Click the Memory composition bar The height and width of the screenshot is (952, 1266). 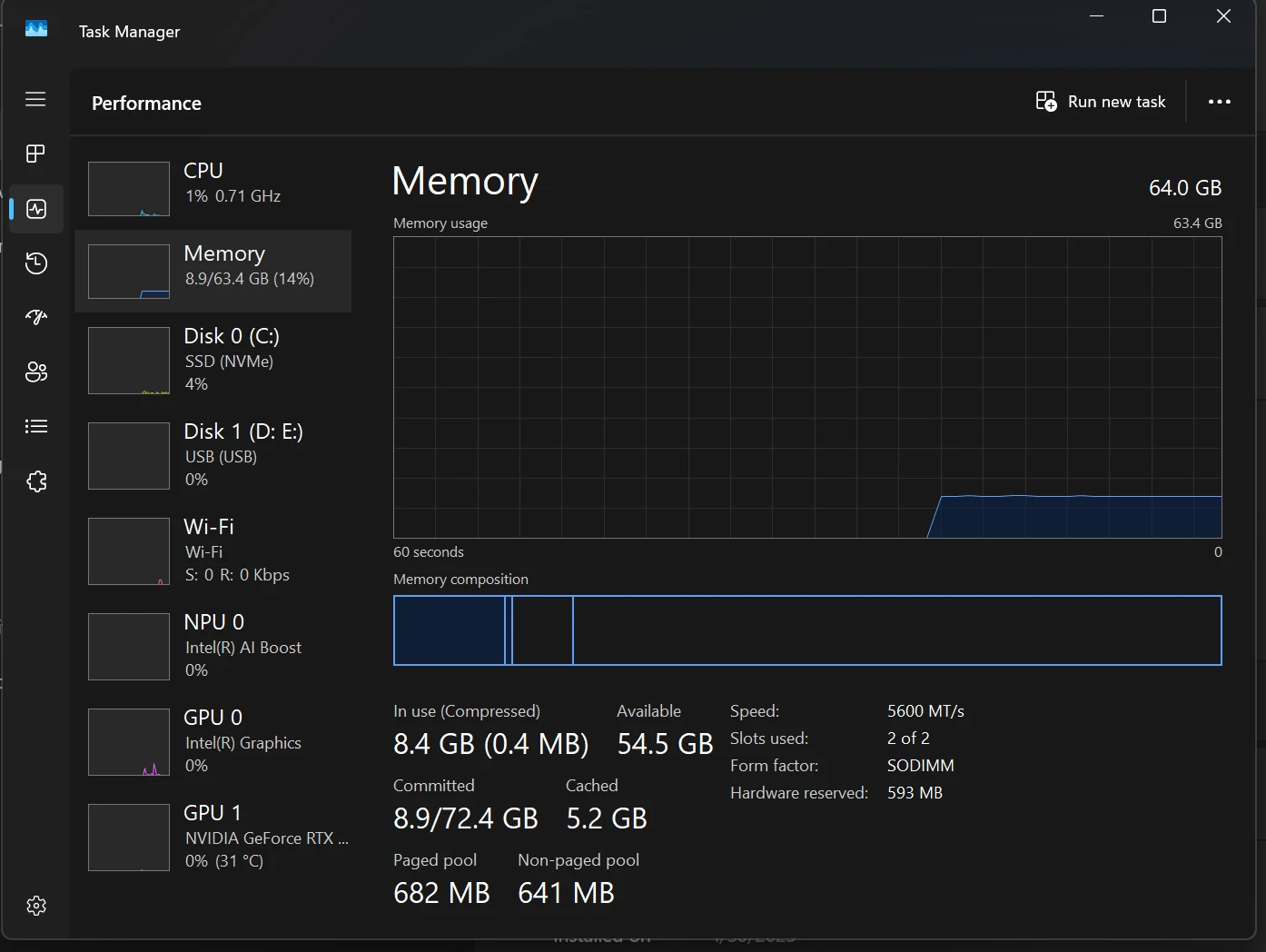pyautogui.click(x=806, y=630)
